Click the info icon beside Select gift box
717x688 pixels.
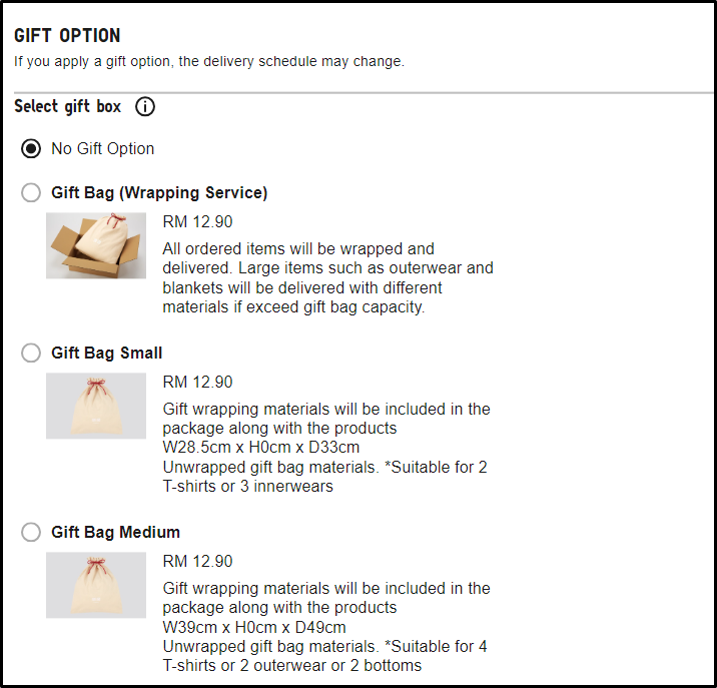click(x=145, y=107)
